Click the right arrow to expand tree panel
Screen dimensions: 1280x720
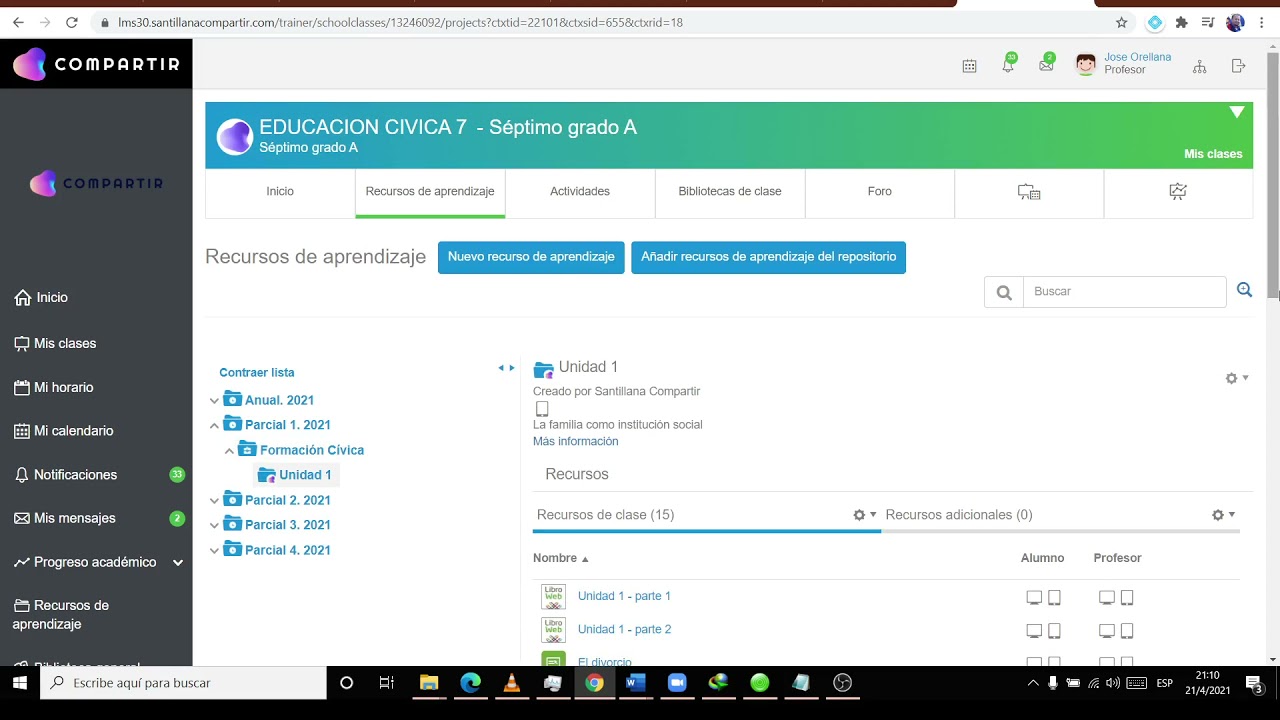tap(512, 368)
